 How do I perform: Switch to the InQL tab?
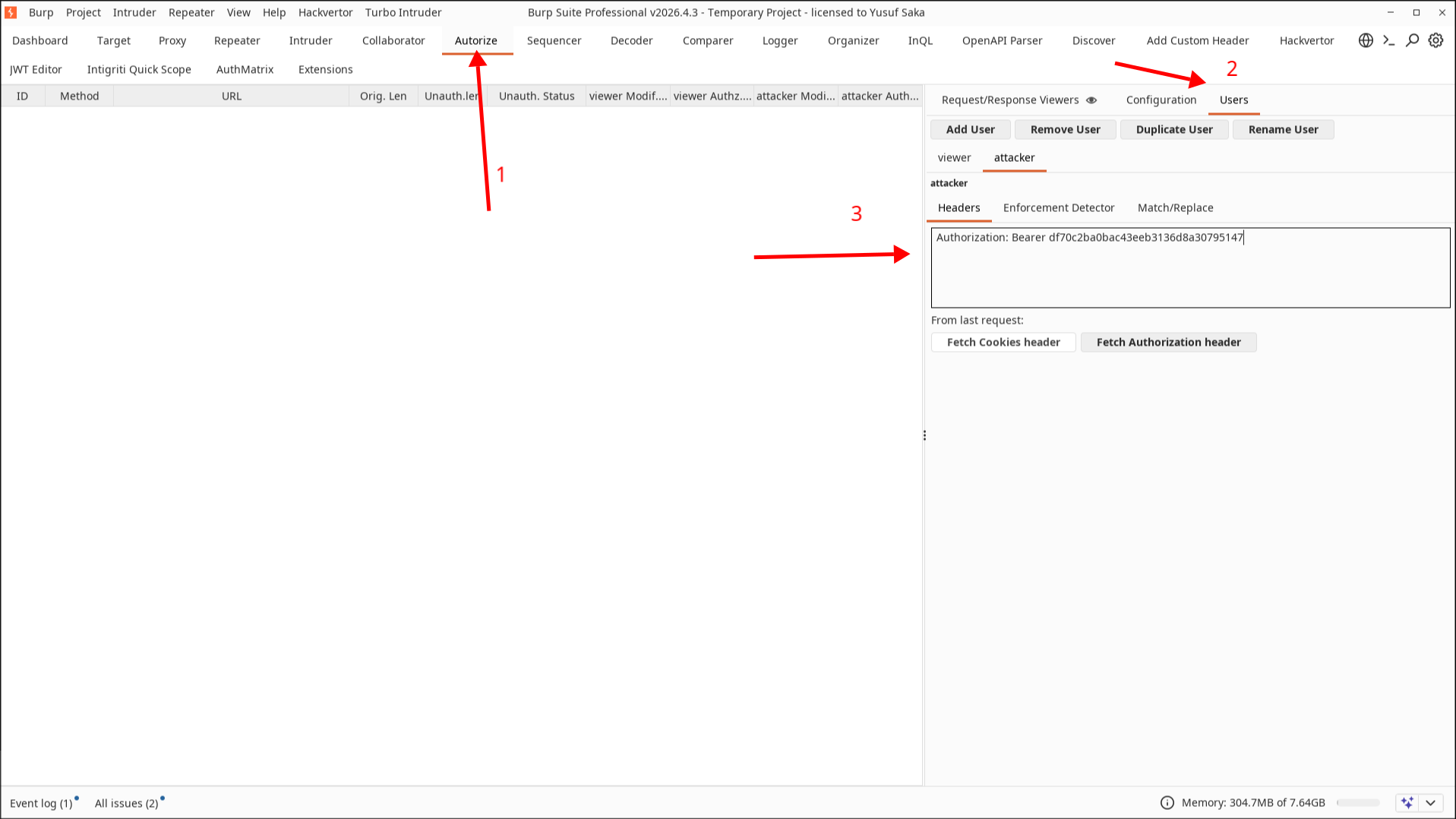[921, 40]
